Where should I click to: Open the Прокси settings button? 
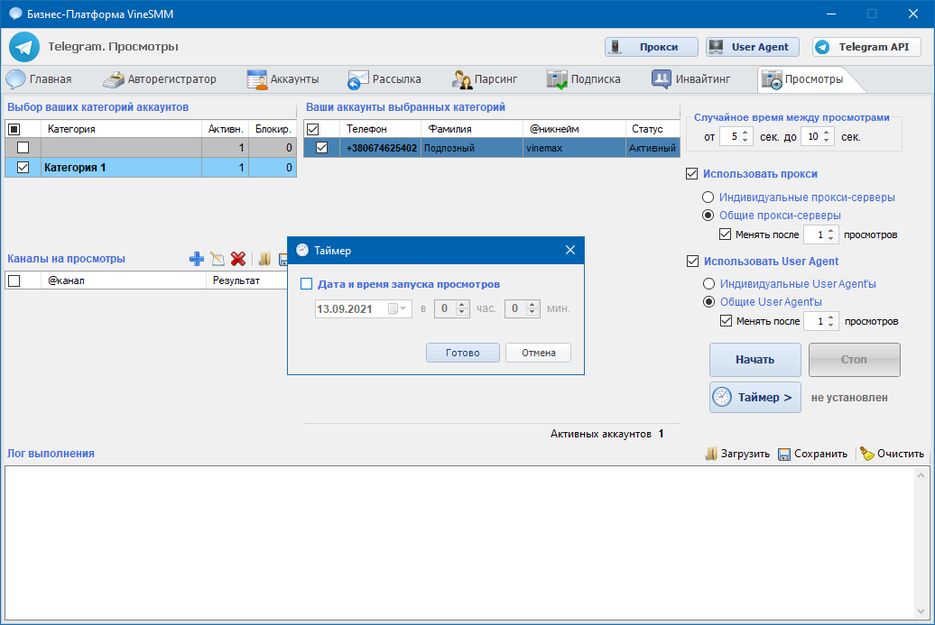point(651,47)
